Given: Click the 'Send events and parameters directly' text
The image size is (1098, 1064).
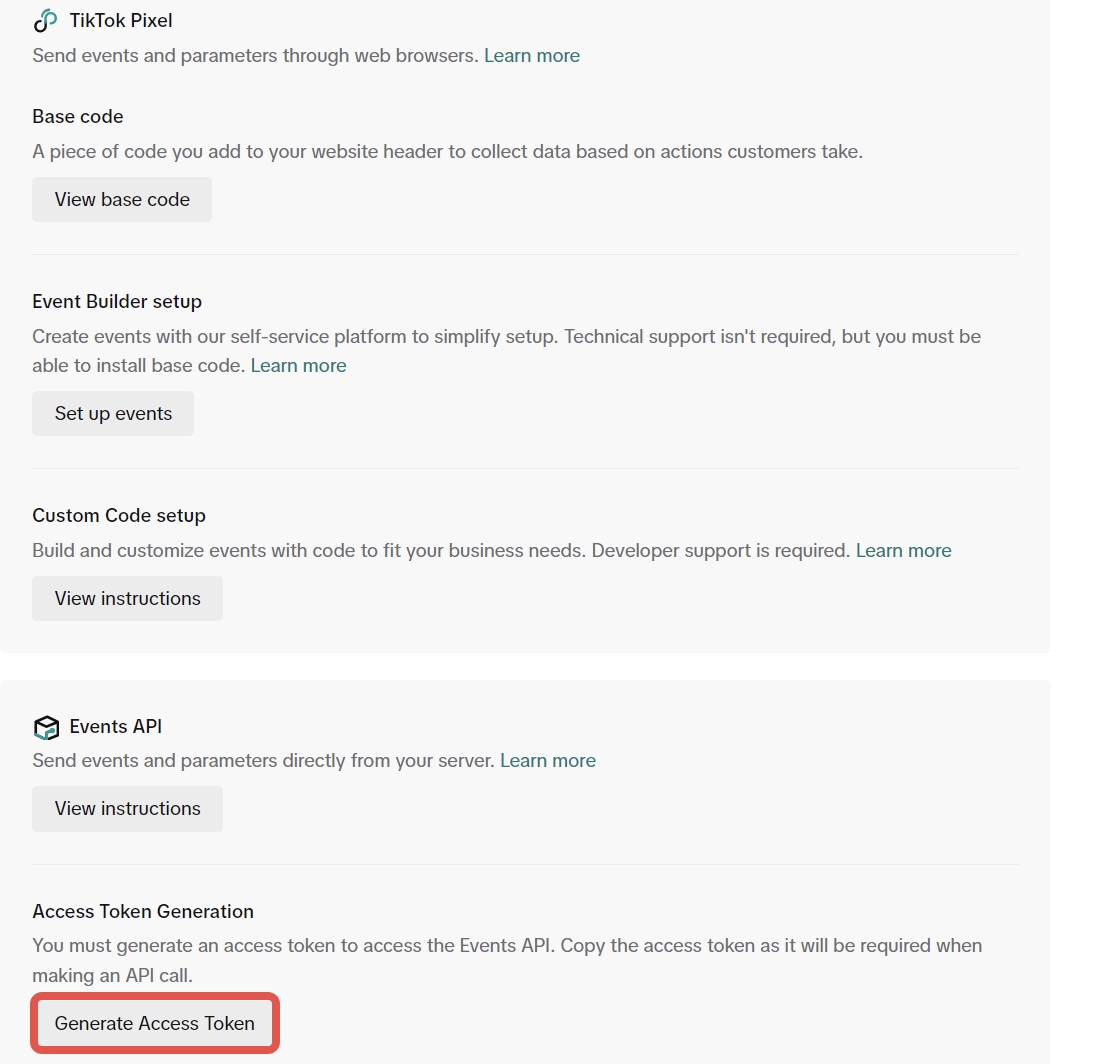Looking at the screenshot, I should pyautogui.click(x=264, y=761).
